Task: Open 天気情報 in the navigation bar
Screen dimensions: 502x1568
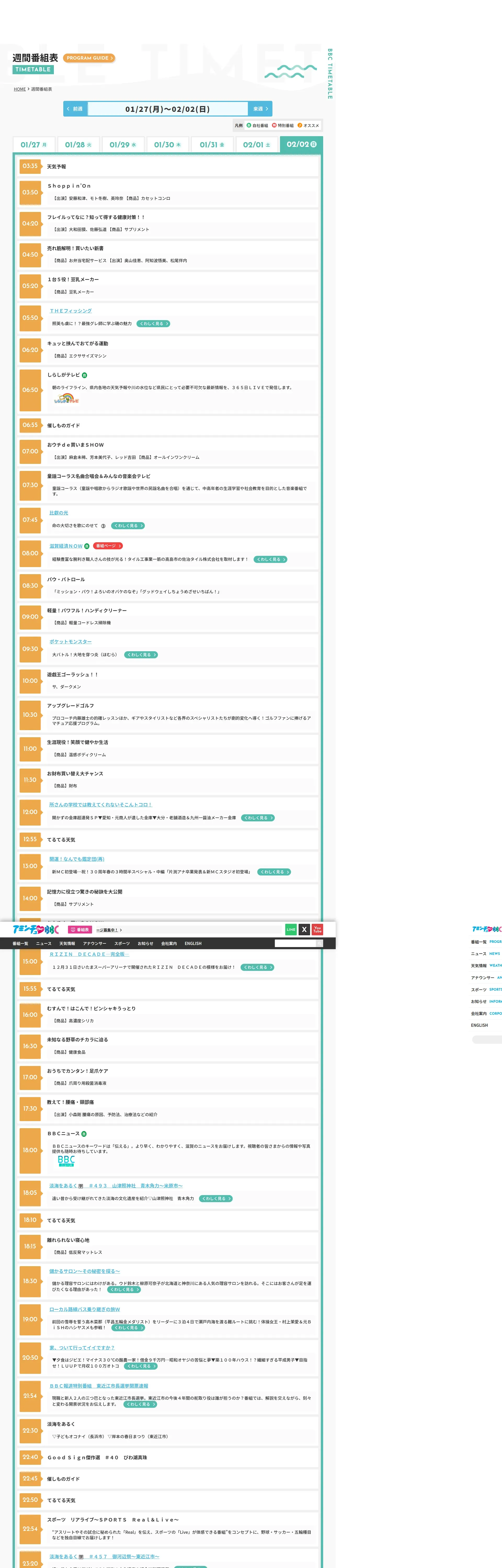Action: (67, 943)
